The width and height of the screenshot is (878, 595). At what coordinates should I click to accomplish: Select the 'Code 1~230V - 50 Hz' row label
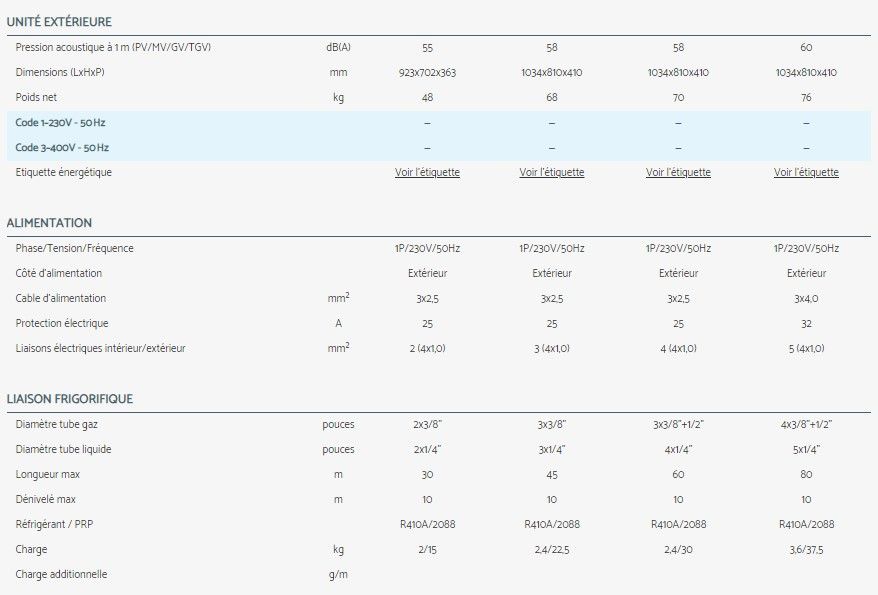tap(62, 122)
